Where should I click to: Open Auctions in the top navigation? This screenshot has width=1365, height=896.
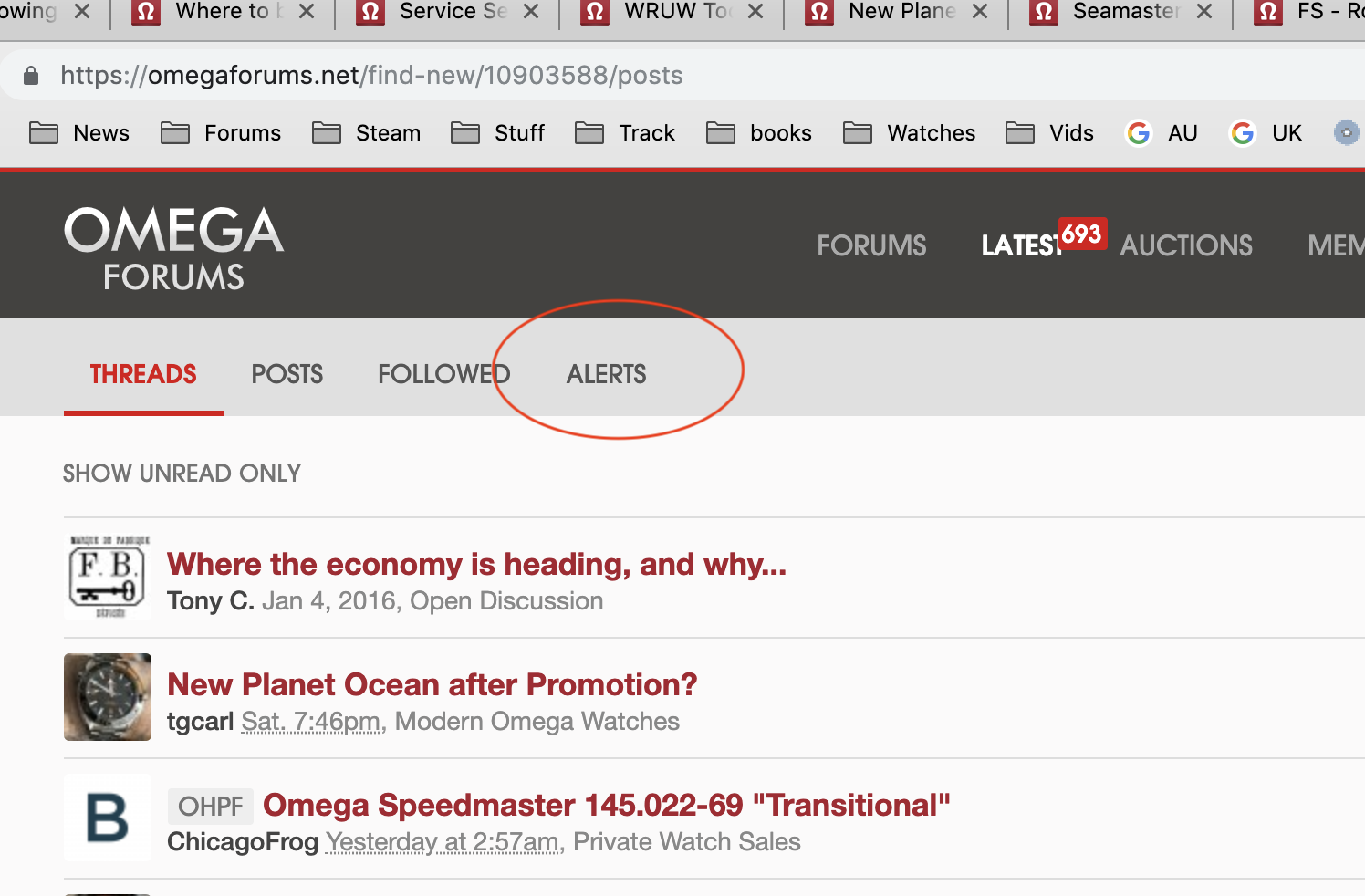point(1185,245)
